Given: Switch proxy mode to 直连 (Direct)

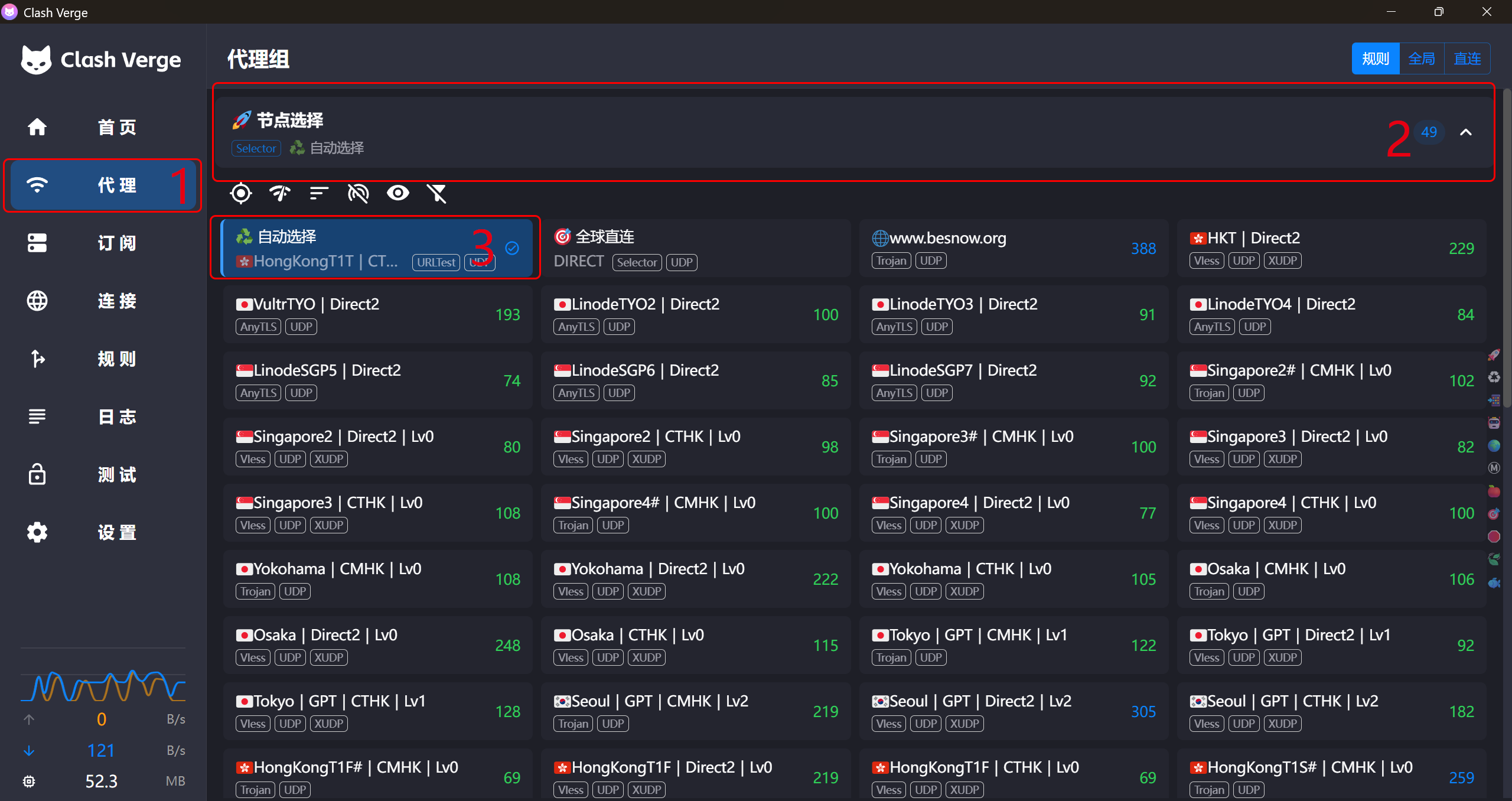Looking at the screenshot, I should [x=1467, y=58].
